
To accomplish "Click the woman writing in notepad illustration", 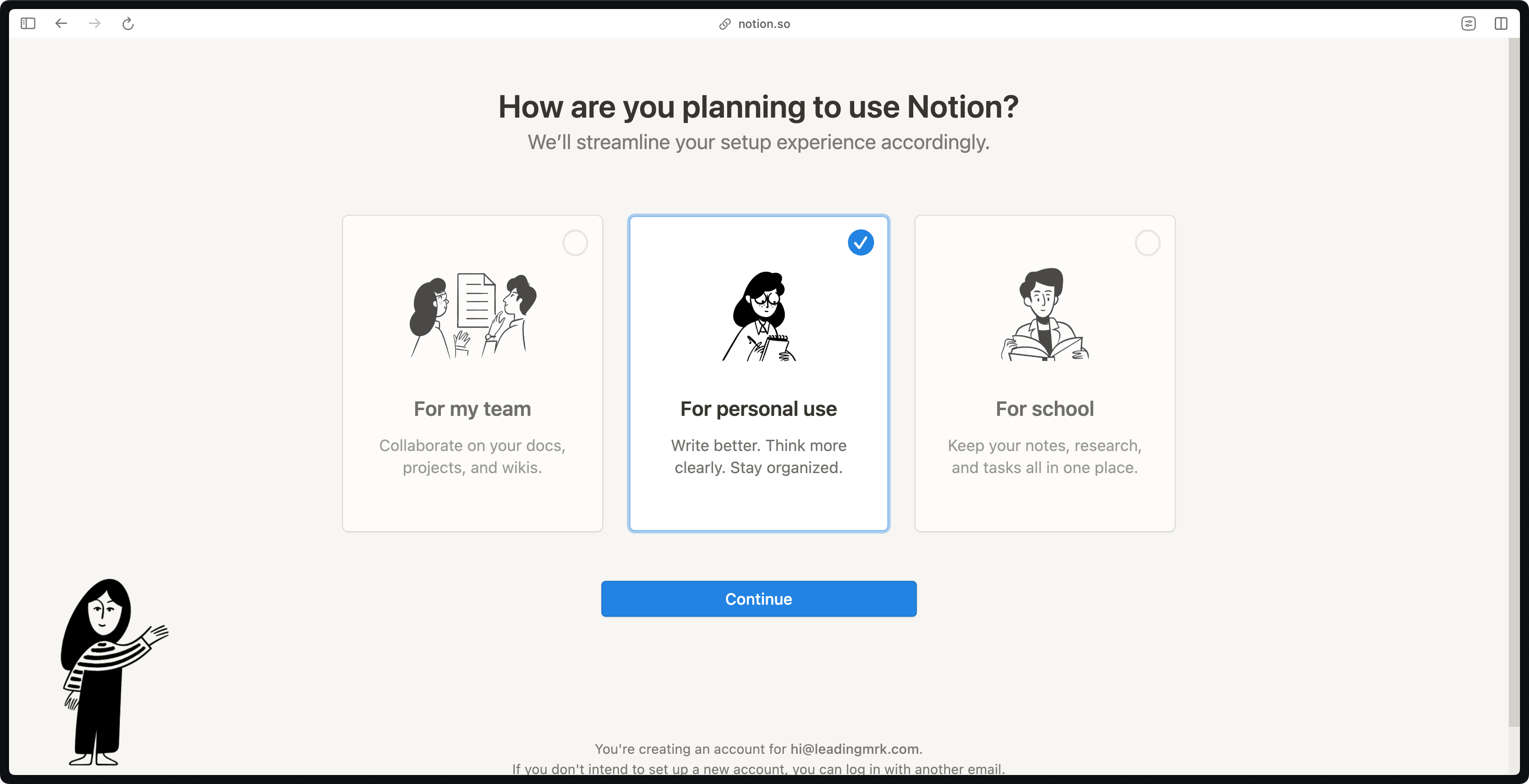I will (759, 316).
